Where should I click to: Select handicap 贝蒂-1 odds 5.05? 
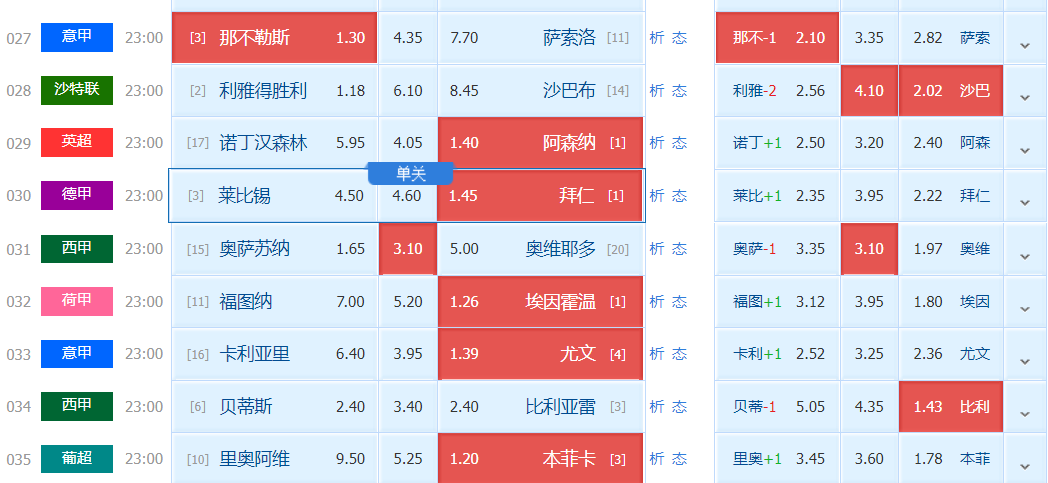coord(777,406)
